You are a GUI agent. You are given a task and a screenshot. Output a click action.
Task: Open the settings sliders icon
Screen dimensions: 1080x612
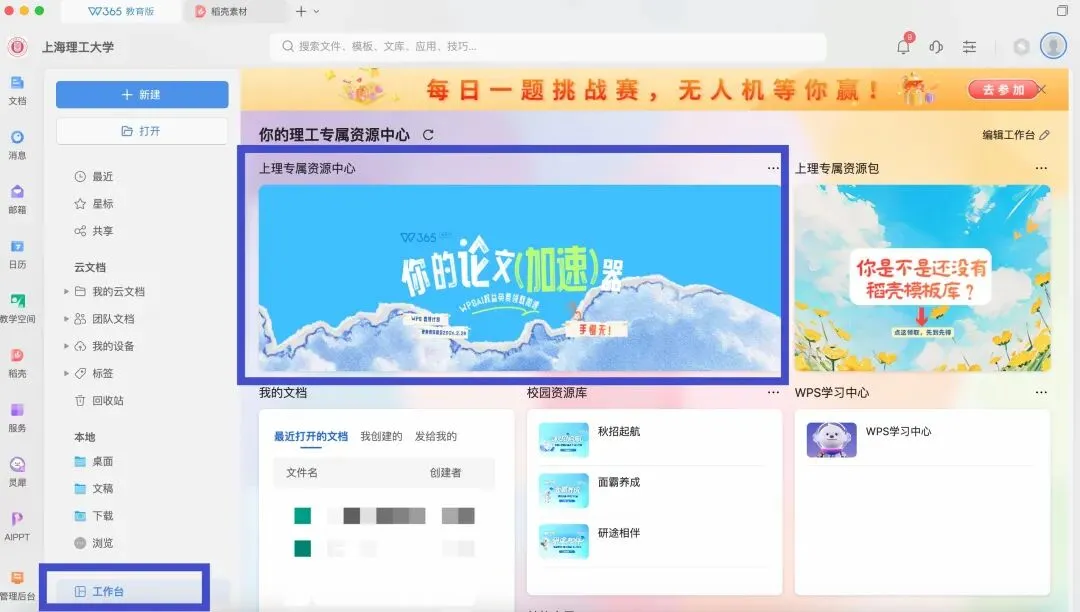[969, 47]
